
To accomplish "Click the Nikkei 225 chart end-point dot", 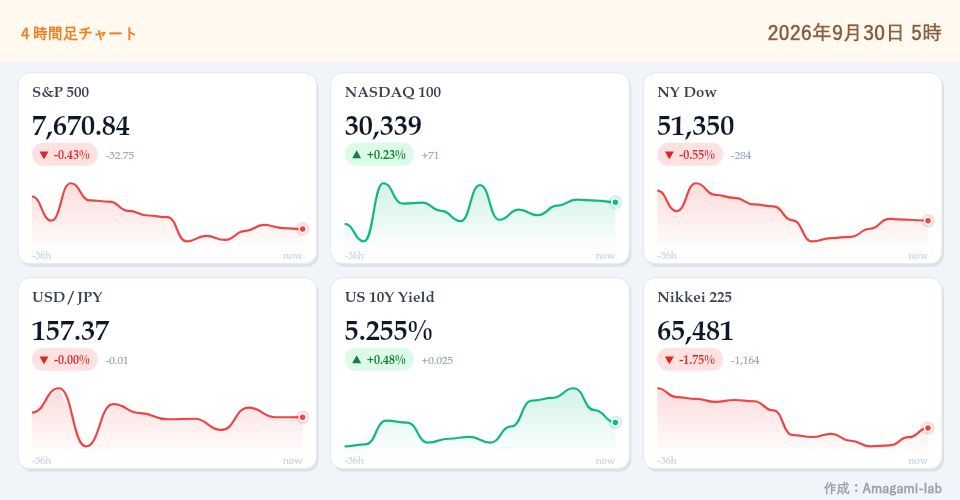I will click(928, 428).
